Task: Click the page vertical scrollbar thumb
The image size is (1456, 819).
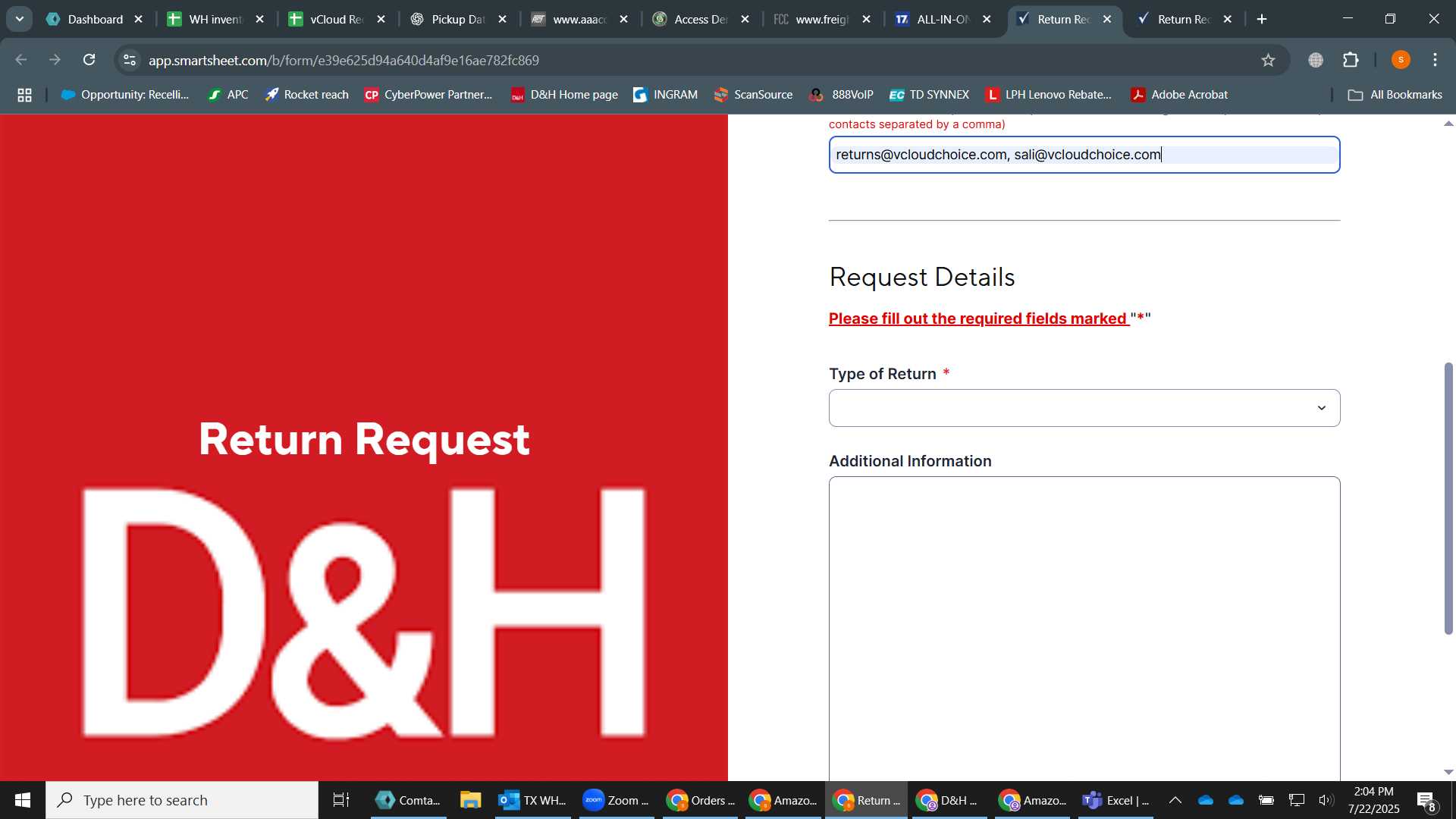Action: tap(1448, 498)
